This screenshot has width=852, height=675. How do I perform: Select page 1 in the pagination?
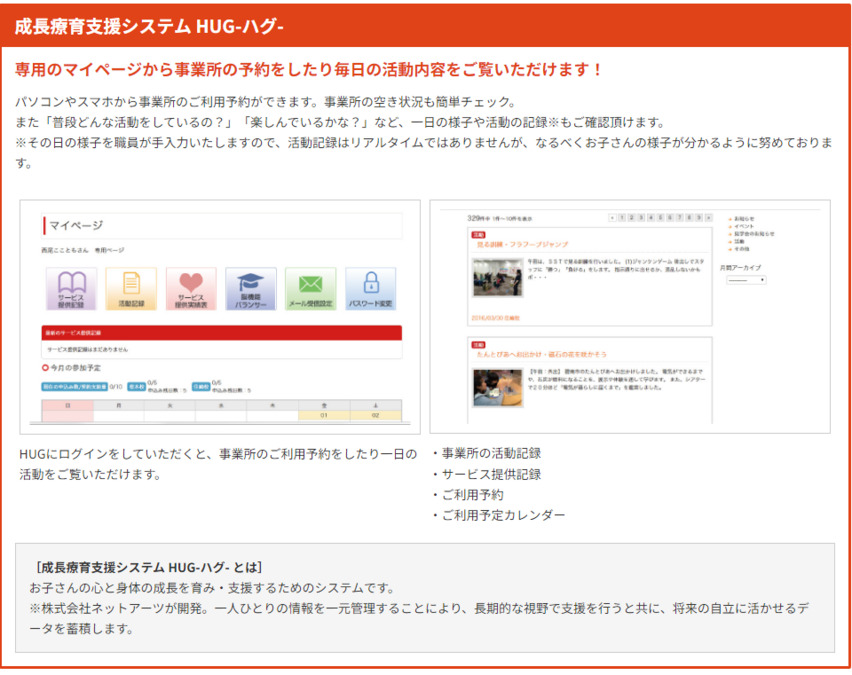[622, 218]
